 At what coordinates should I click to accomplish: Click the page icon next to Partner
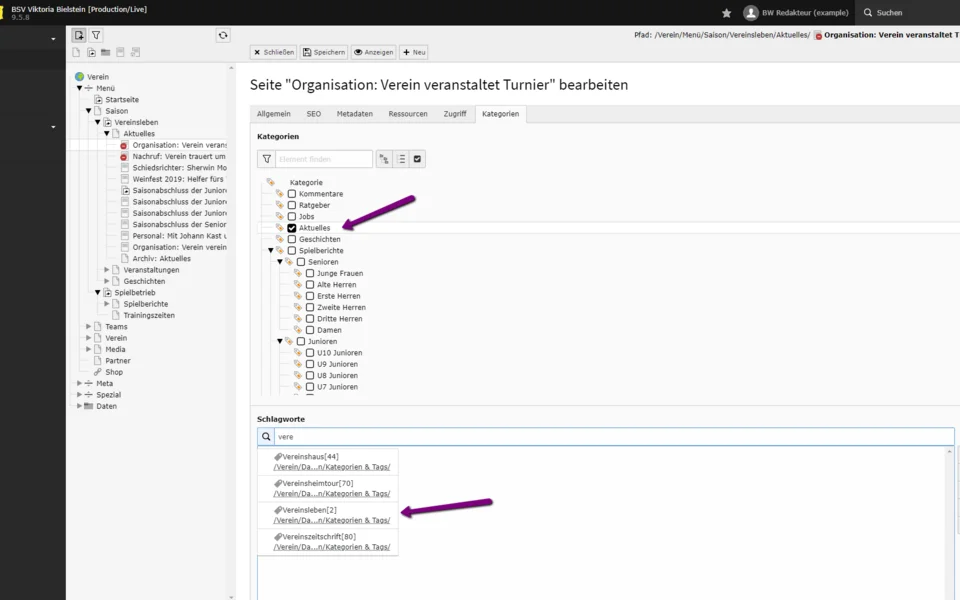pyautogui.click(x=97, y=361)
